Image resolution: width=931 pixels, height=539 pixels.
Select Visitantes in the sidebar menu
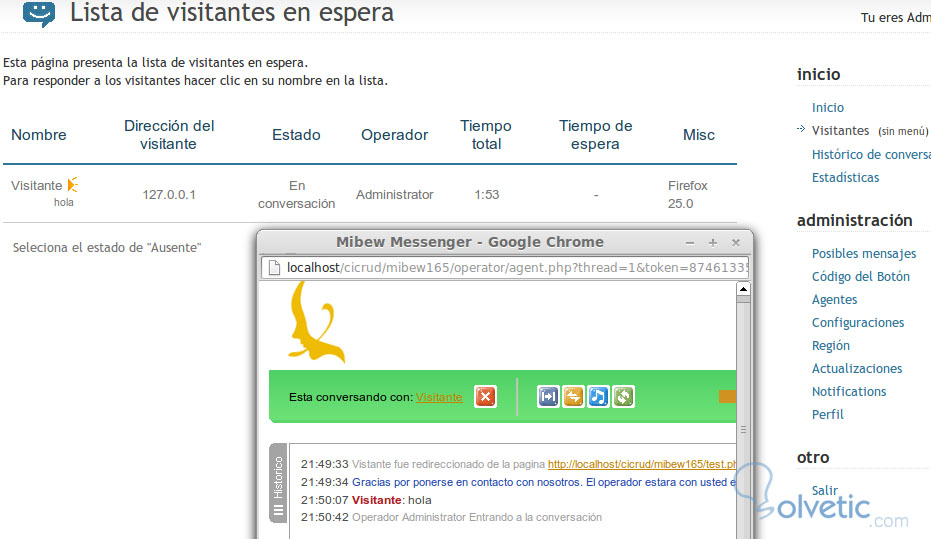tap(840, 131)
